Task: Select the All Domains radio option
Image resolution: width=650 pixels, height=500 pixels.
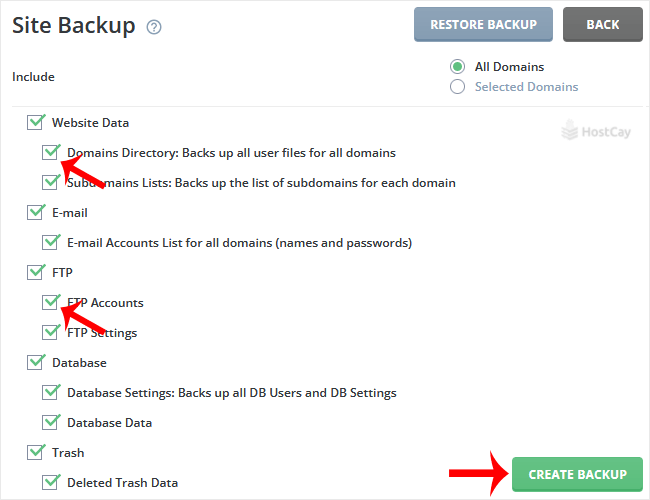Action: (x=457, y=67)
